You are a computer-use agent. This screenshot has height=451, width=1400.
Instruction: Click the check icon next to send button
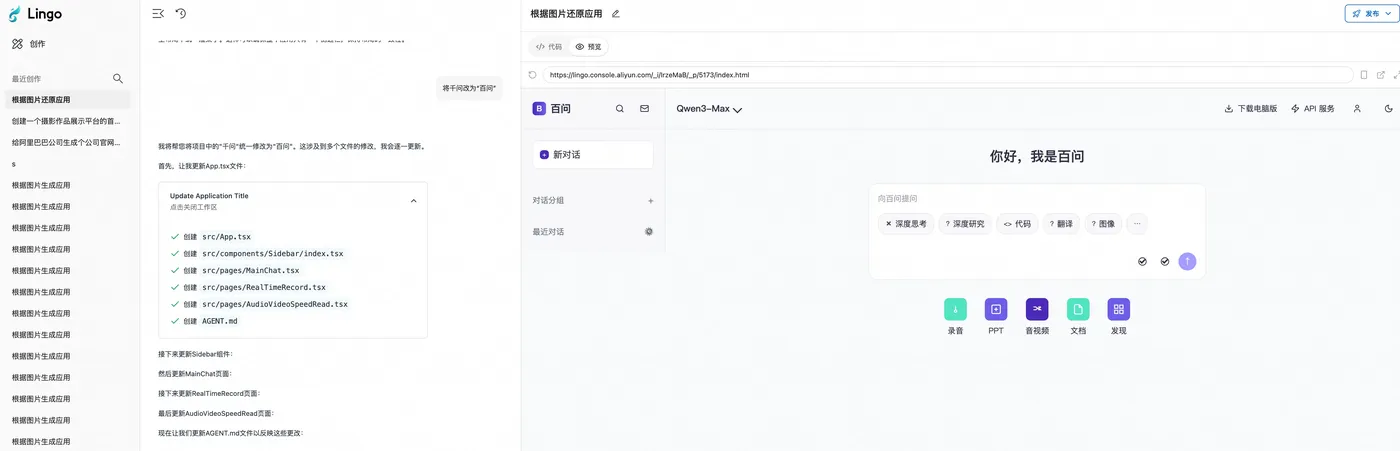pyautogui.click(x=1165, y=261)
